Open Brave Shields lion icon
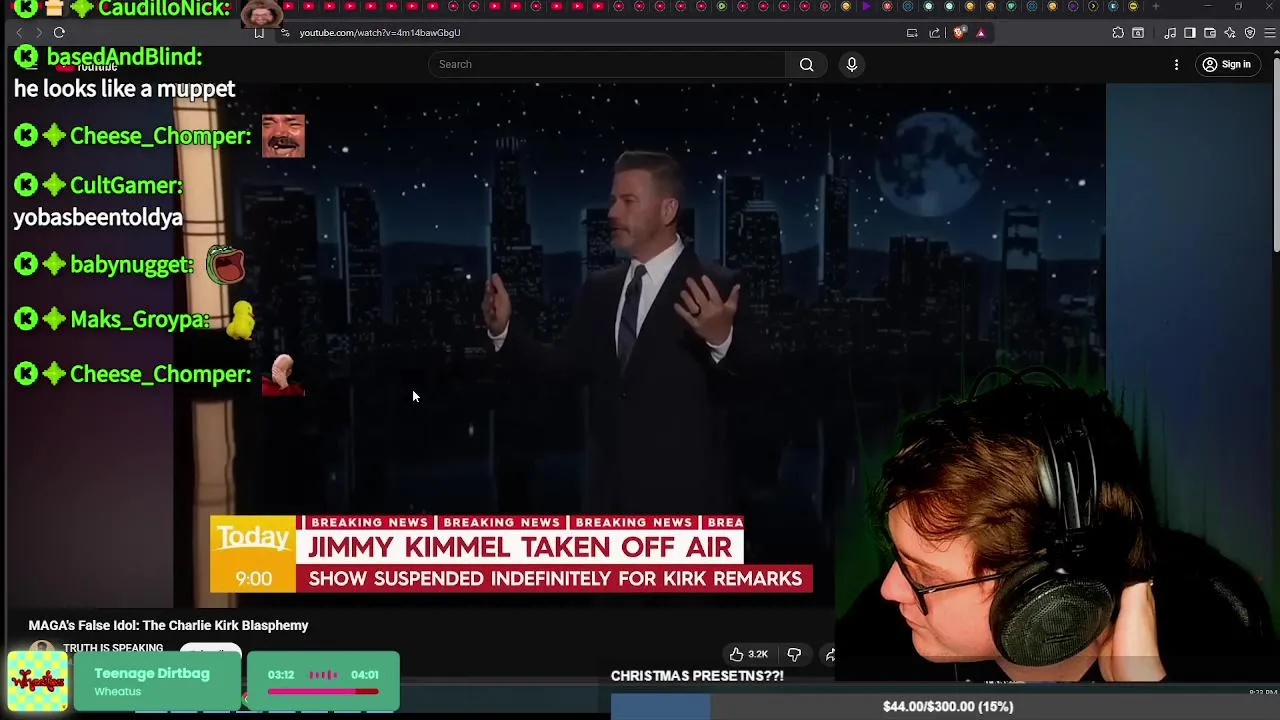Screen dimensions: 1280x720 tap(959, 33)
